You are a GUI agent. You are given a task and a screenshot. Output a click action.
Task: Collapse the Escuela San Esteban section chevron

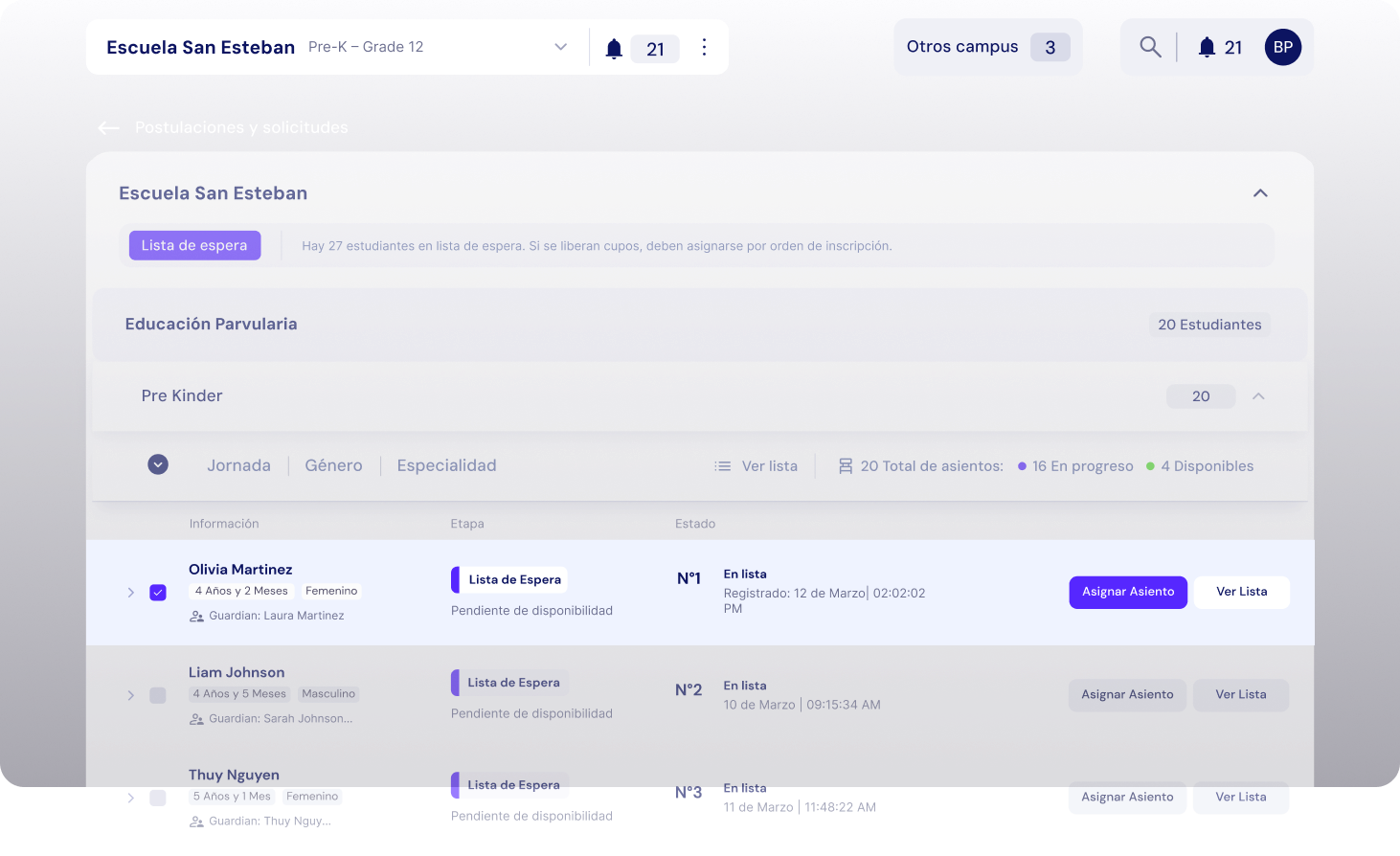[x=1260, y=192]
